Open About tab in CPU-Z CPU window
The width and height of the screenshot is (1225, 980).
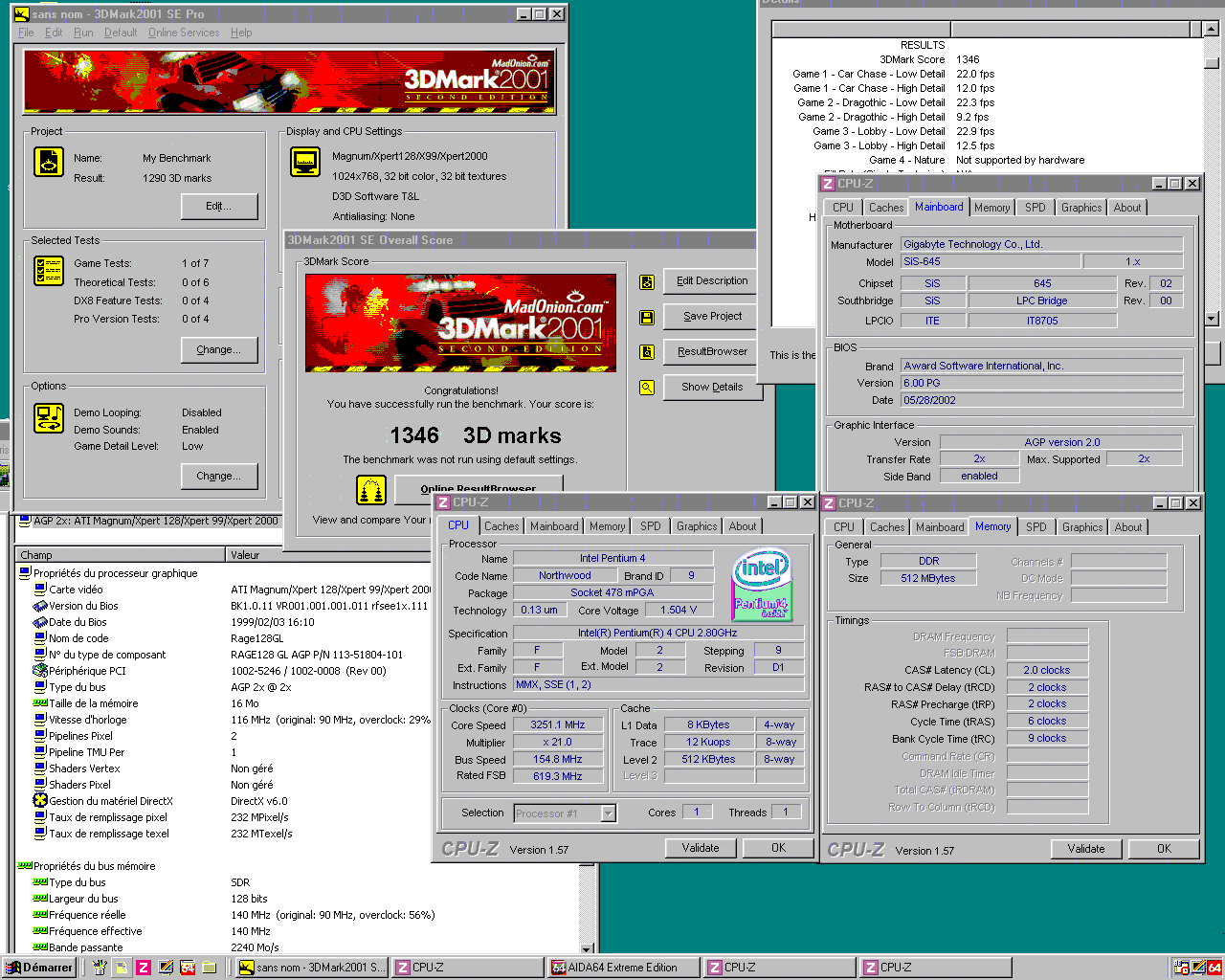(743, 526)
